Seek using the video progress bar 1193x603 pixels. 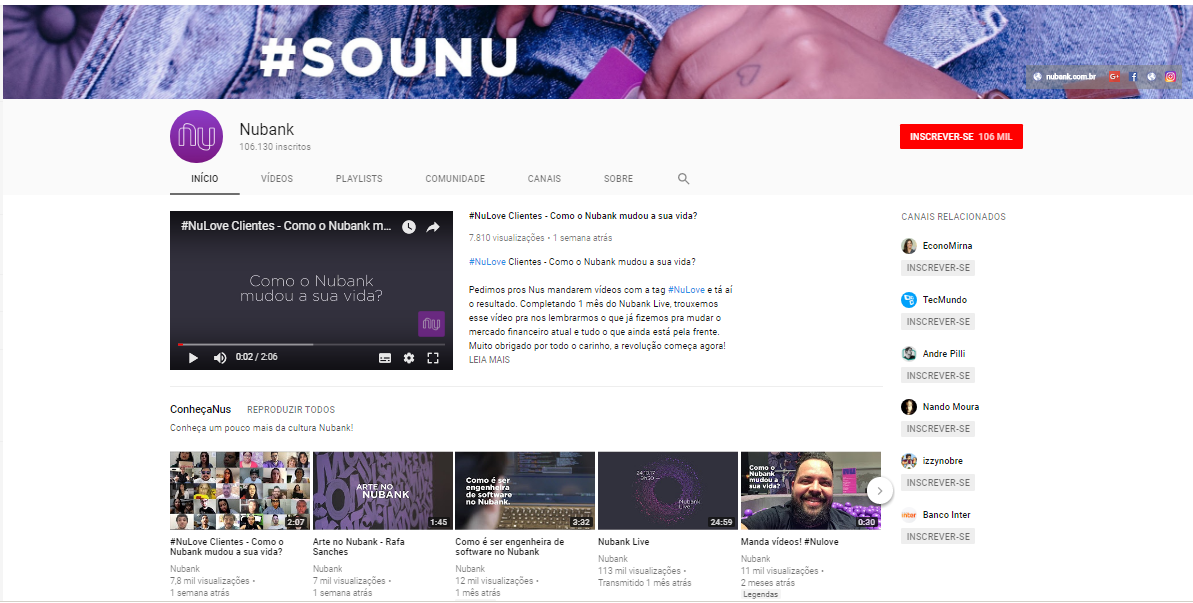pos(311,344)
